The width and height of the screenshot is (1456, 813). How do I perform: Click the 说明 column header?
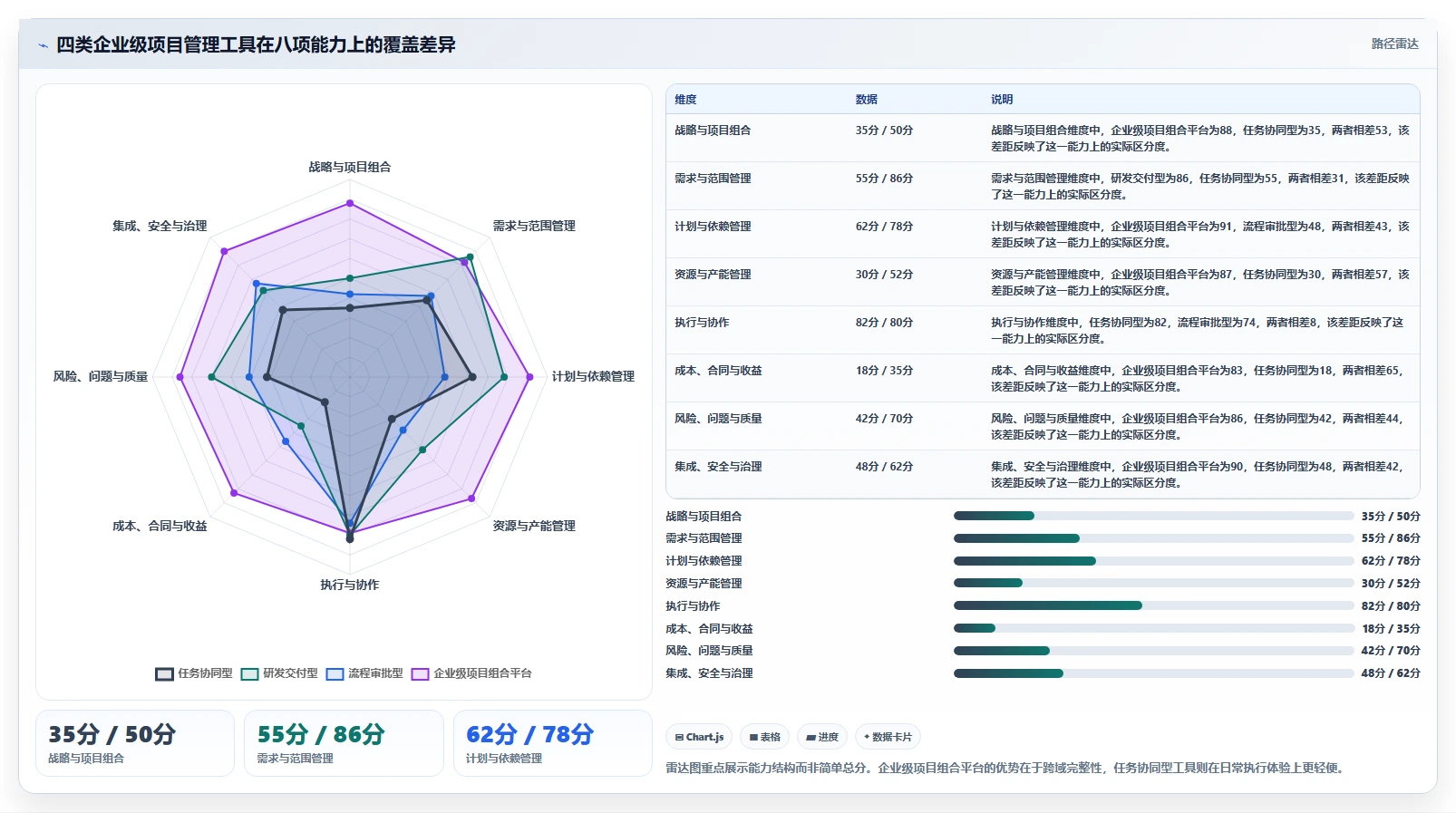[x=1002, y=100]
